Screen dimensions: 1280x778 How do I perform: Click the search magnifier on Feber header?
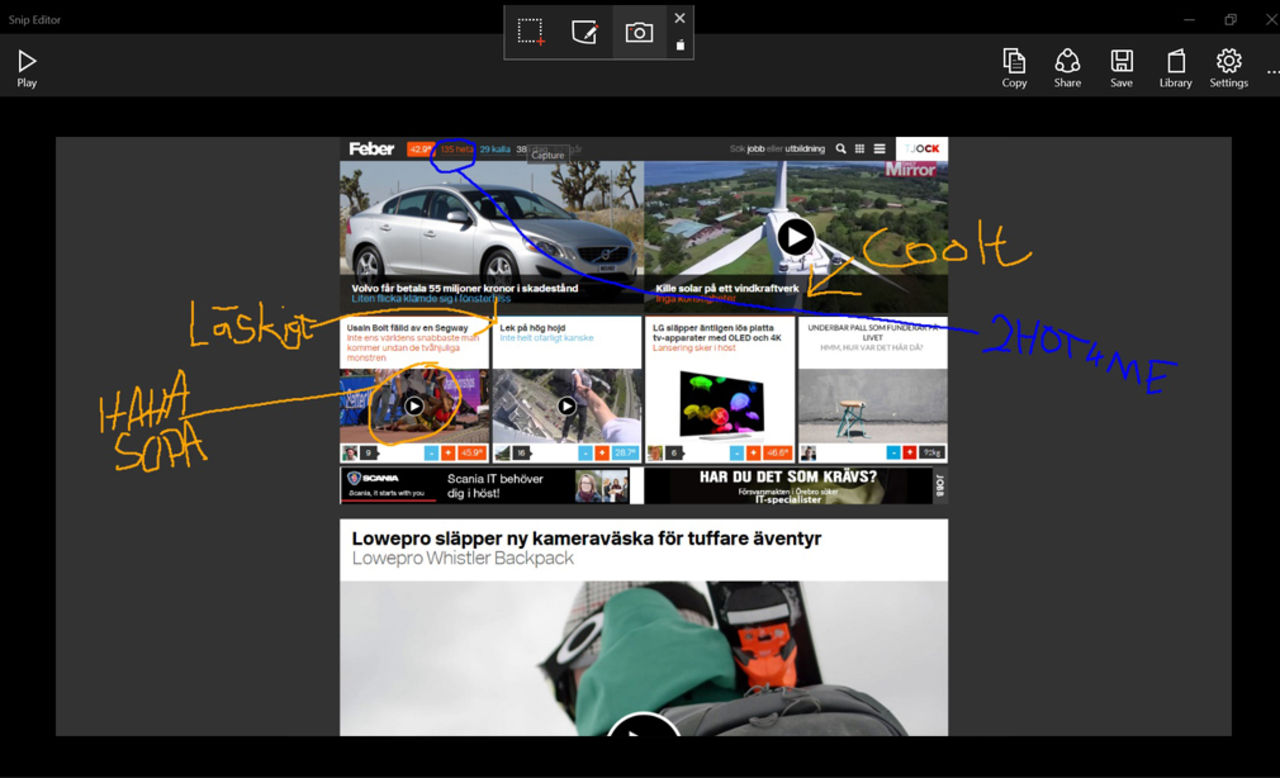click(841, 149)
